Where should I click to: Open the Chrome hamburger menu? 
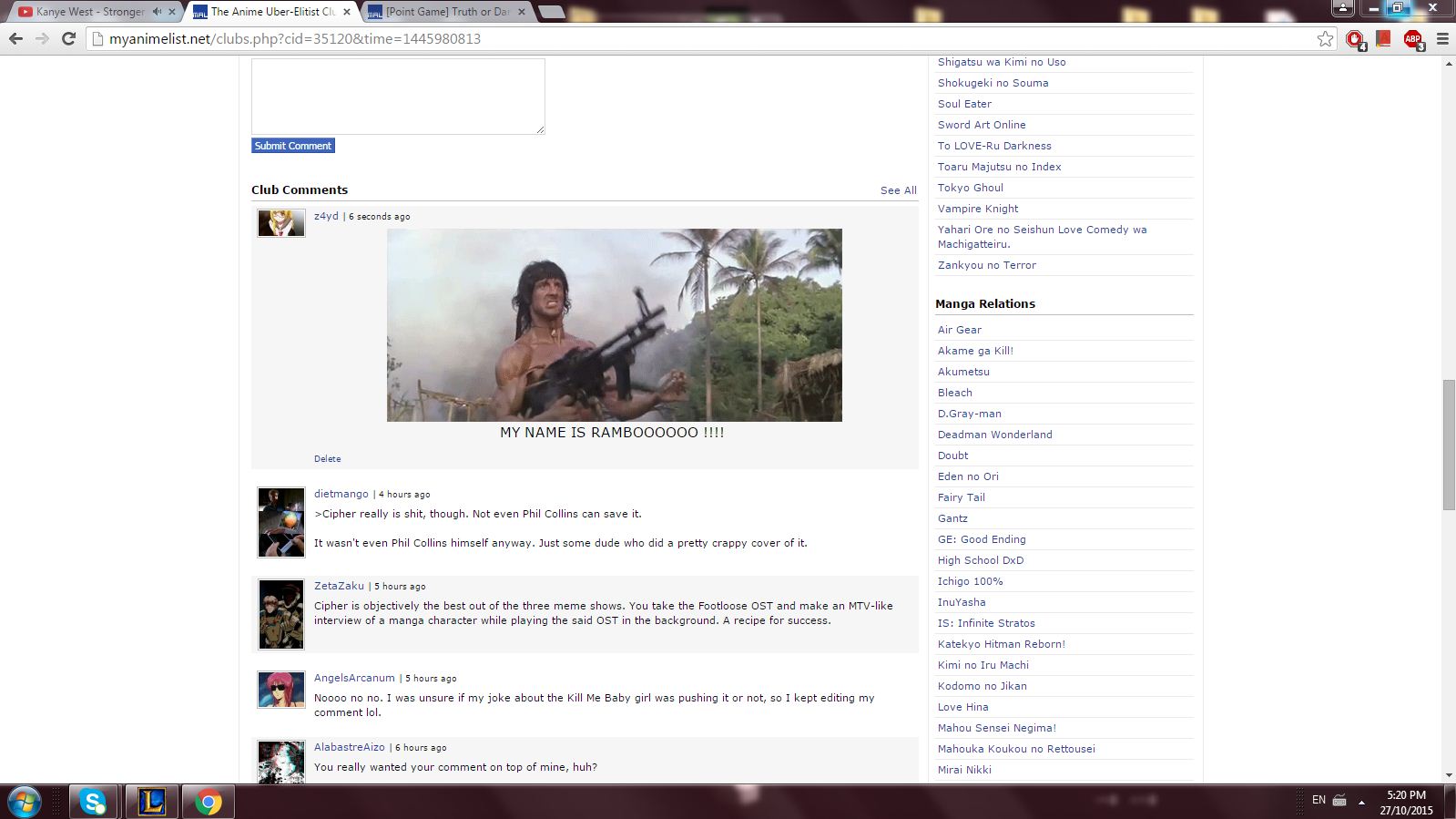click(x=1442, y=38)
